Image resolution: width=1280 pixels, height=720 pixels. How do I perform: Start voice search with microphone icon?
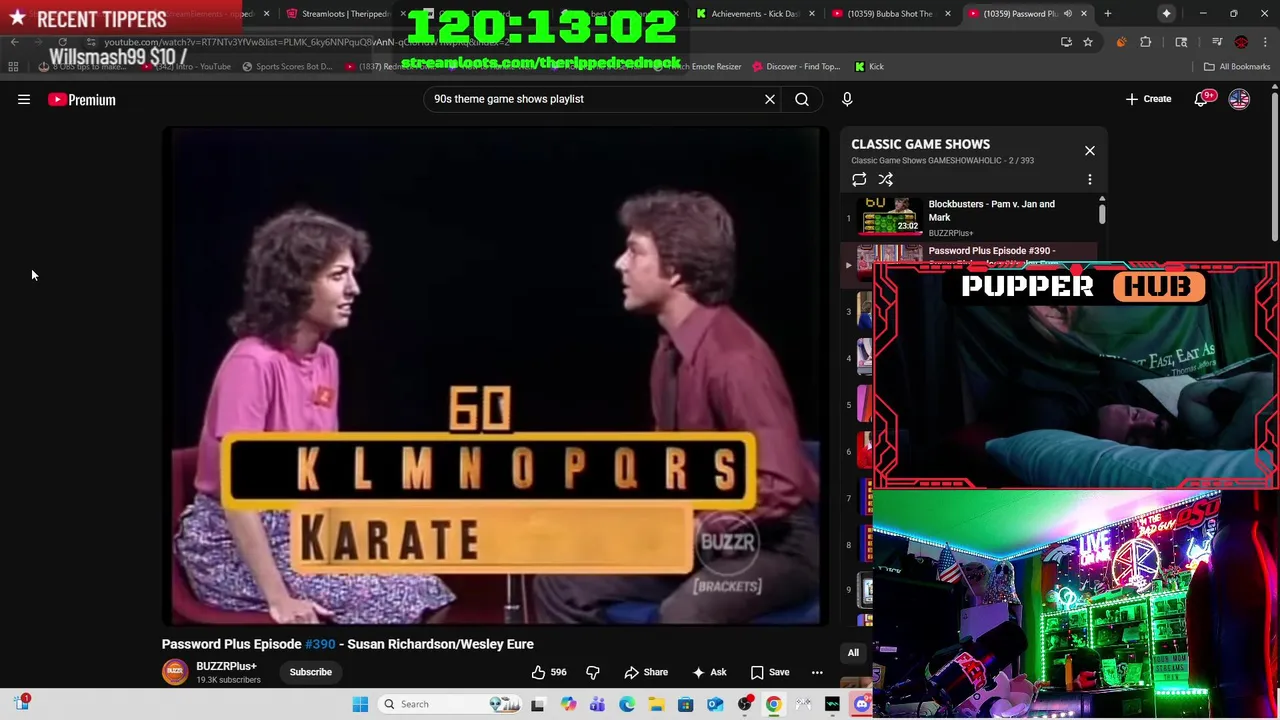(847, 99)
